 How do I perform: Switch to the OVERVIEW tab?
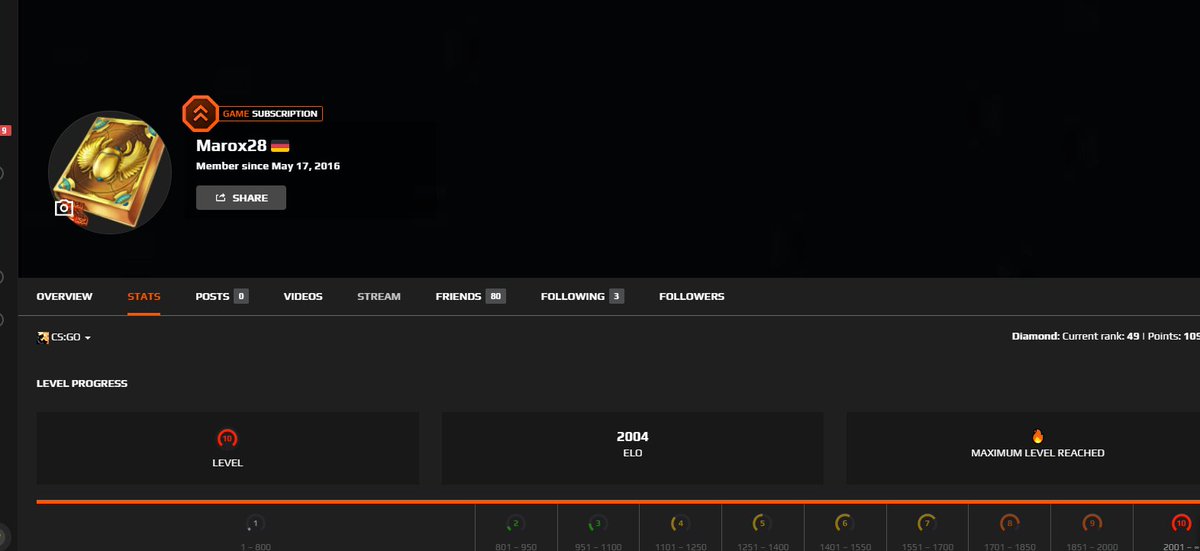[64, 296]
